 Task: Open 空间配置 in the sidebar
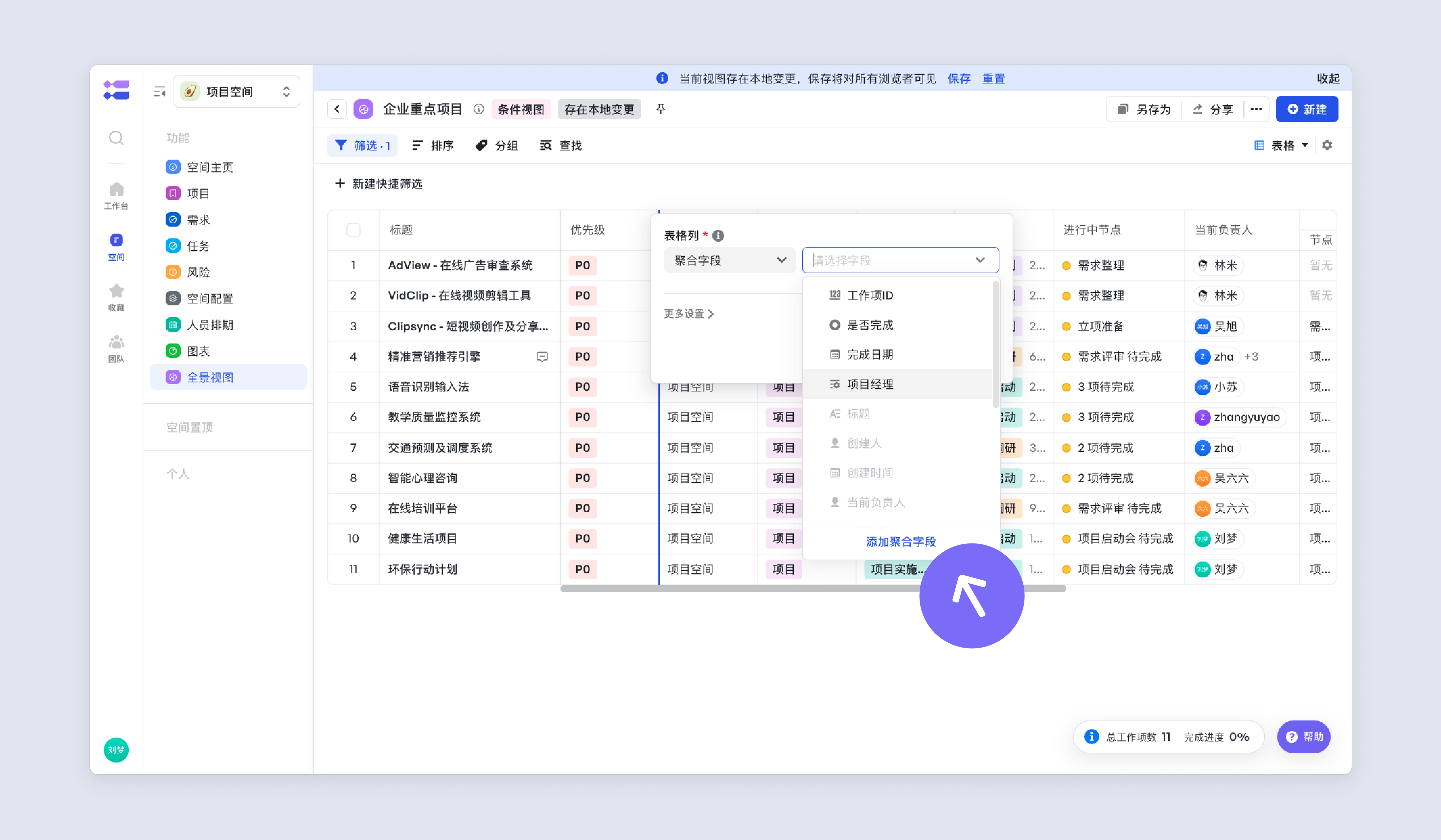point(228,298)
